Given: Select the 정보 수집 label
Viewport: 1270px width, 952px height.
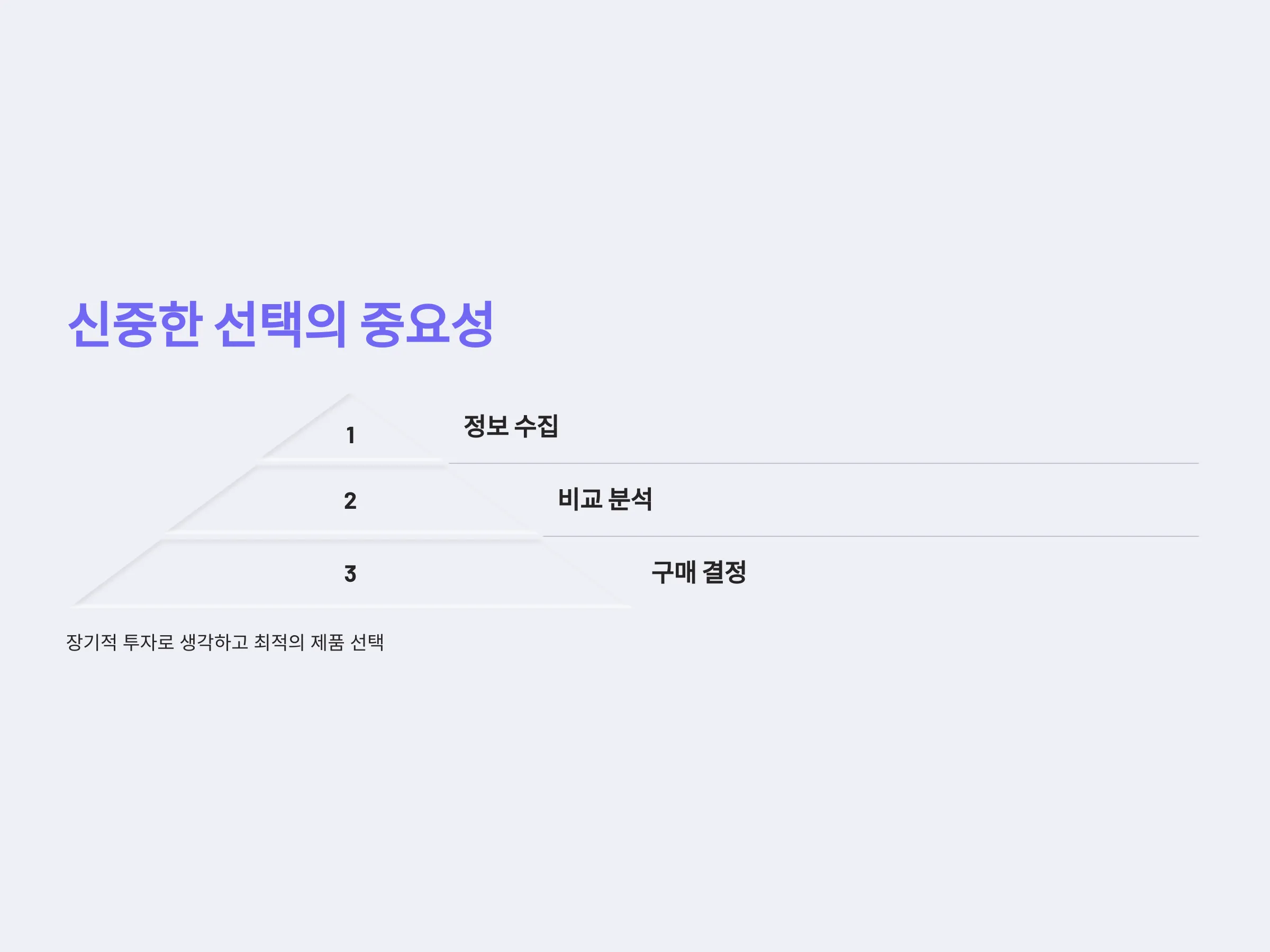Looking at the screenshot, I should [x=511, y=426].
